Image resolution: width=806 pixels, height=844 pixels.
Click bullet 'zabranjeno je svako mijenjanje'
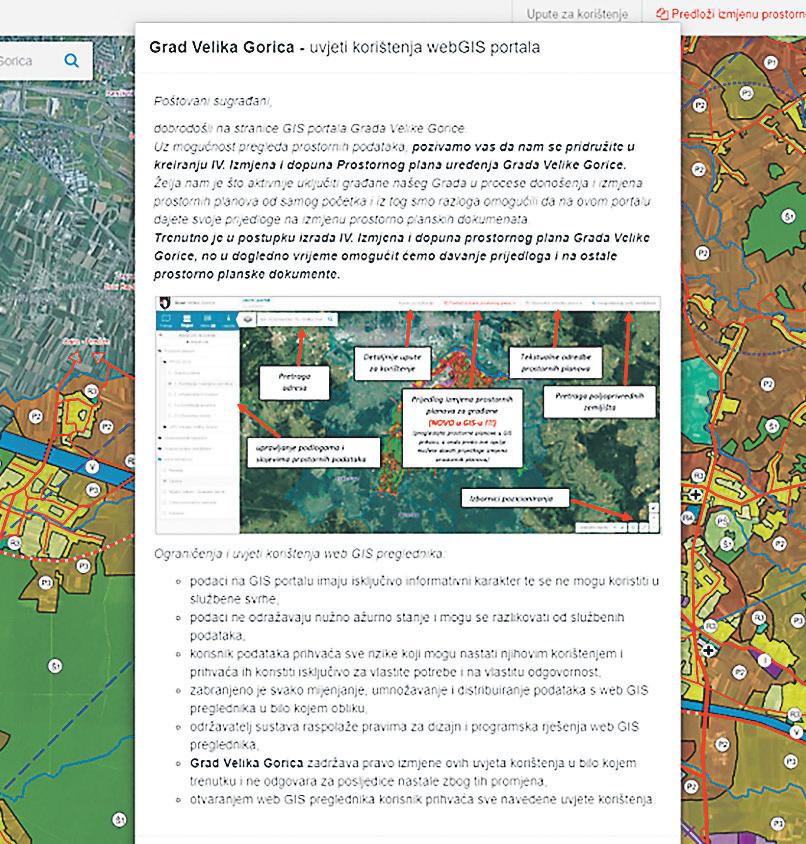pos(419,699)
